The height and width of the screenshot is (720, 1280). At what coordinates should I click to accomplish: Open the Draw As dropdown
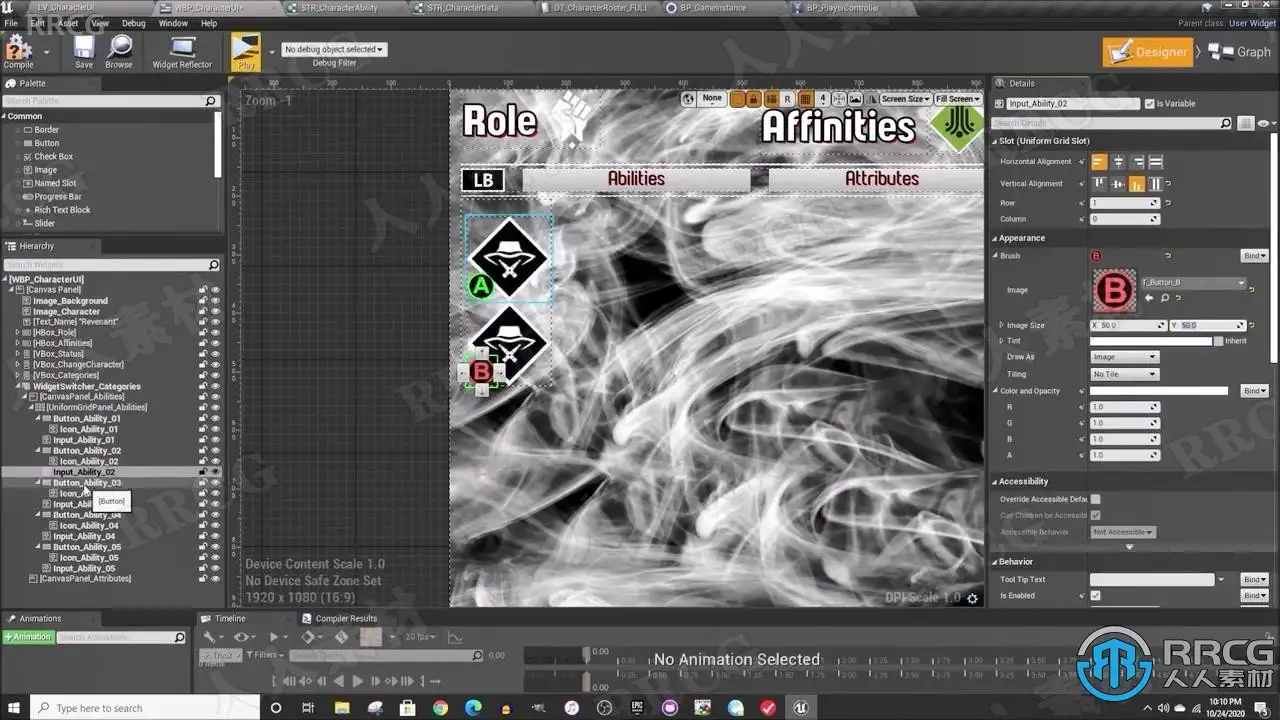point(1124,357)
